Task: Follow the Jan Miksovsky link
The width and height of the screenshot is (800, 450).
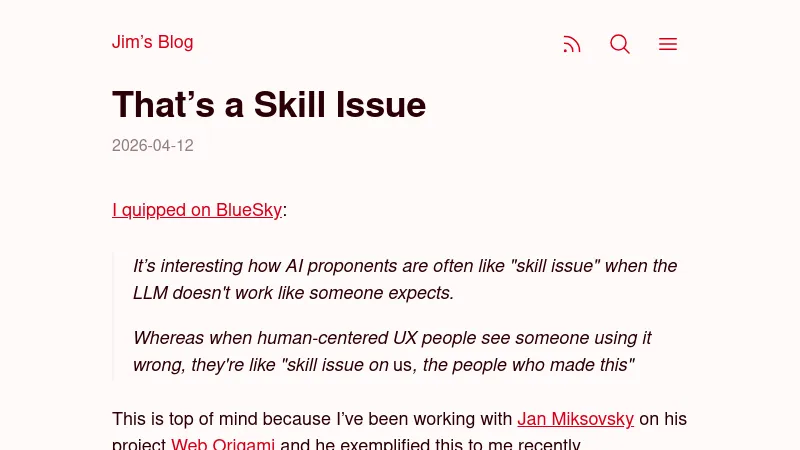Action: click(575, 419)
